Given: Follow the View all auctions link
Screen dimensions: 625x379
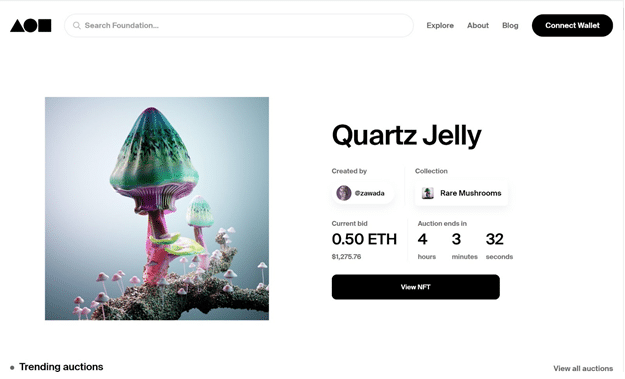Looking at the screenshot, I should coord(583,368).
